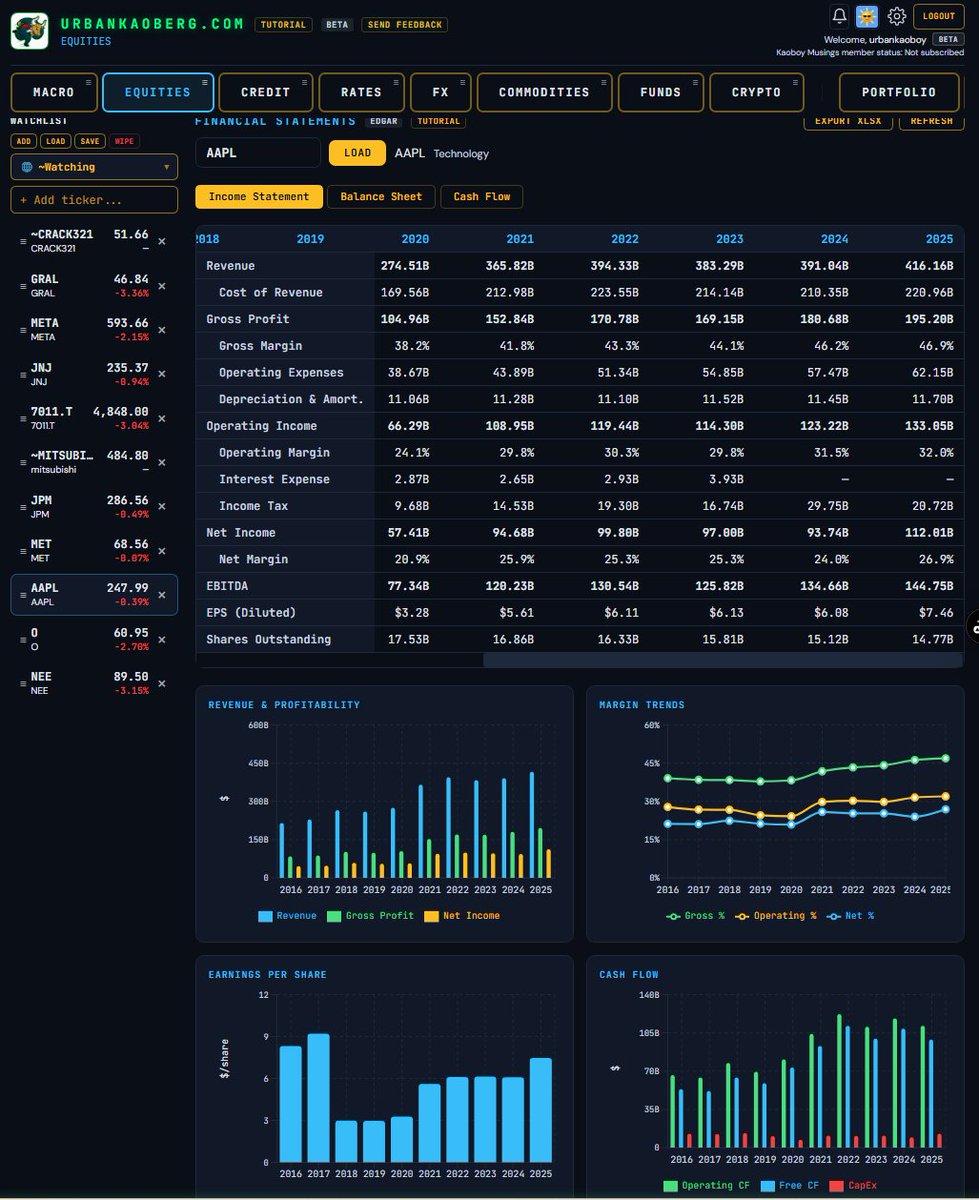The width and height of the screenshot is (979, 1200).
Task: Open the CREDIT tab submenu icon
Action: click(305, 81)
